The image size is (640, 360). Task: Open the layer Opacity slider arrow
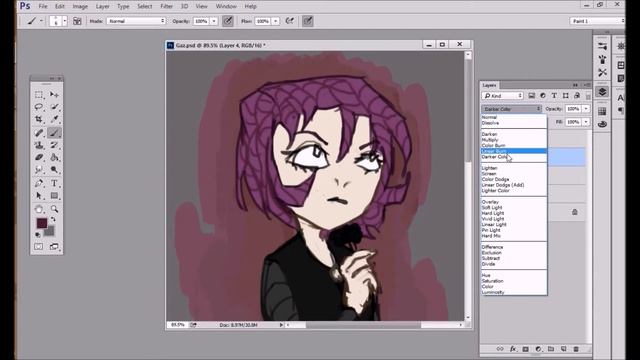(586, 109)
